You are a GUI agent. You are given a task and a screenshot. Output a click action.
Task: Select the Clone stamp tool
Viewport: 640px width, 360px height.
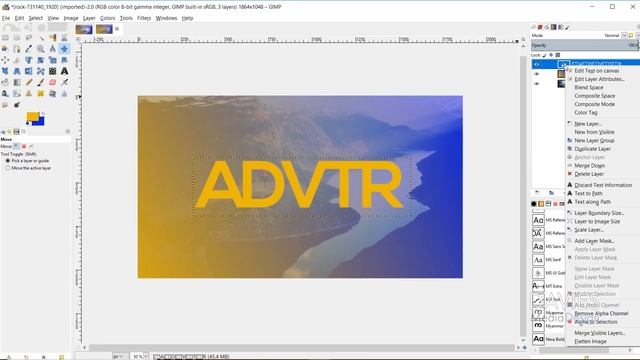pos(29,93)
